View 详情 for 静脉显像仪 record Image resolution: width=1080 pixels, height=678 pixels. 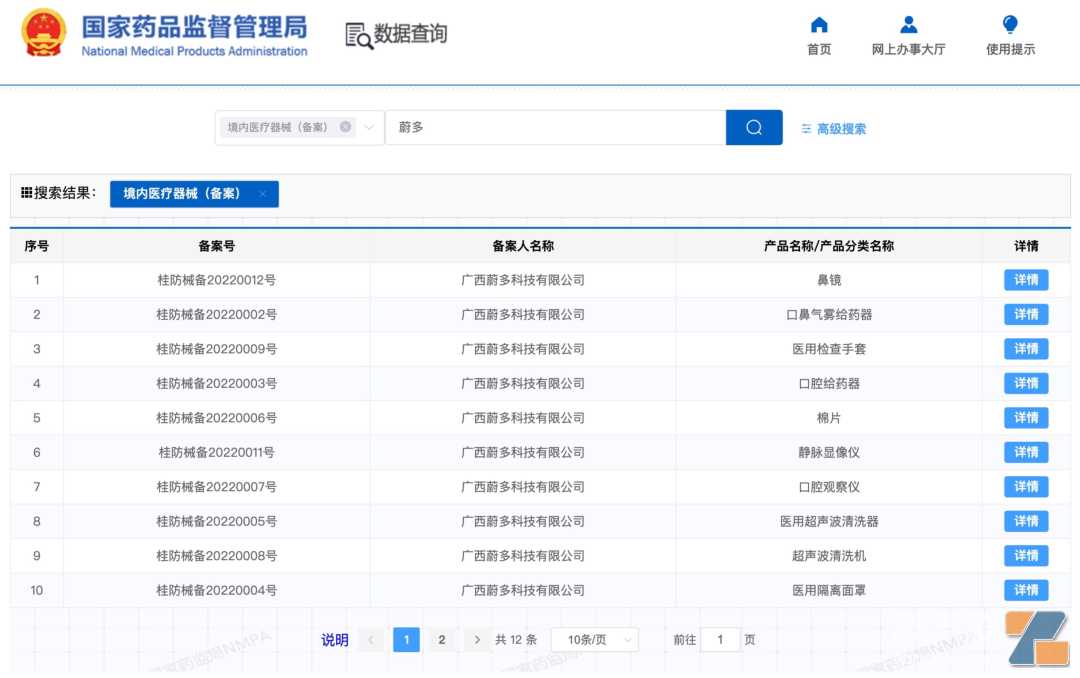point(1026,452)
